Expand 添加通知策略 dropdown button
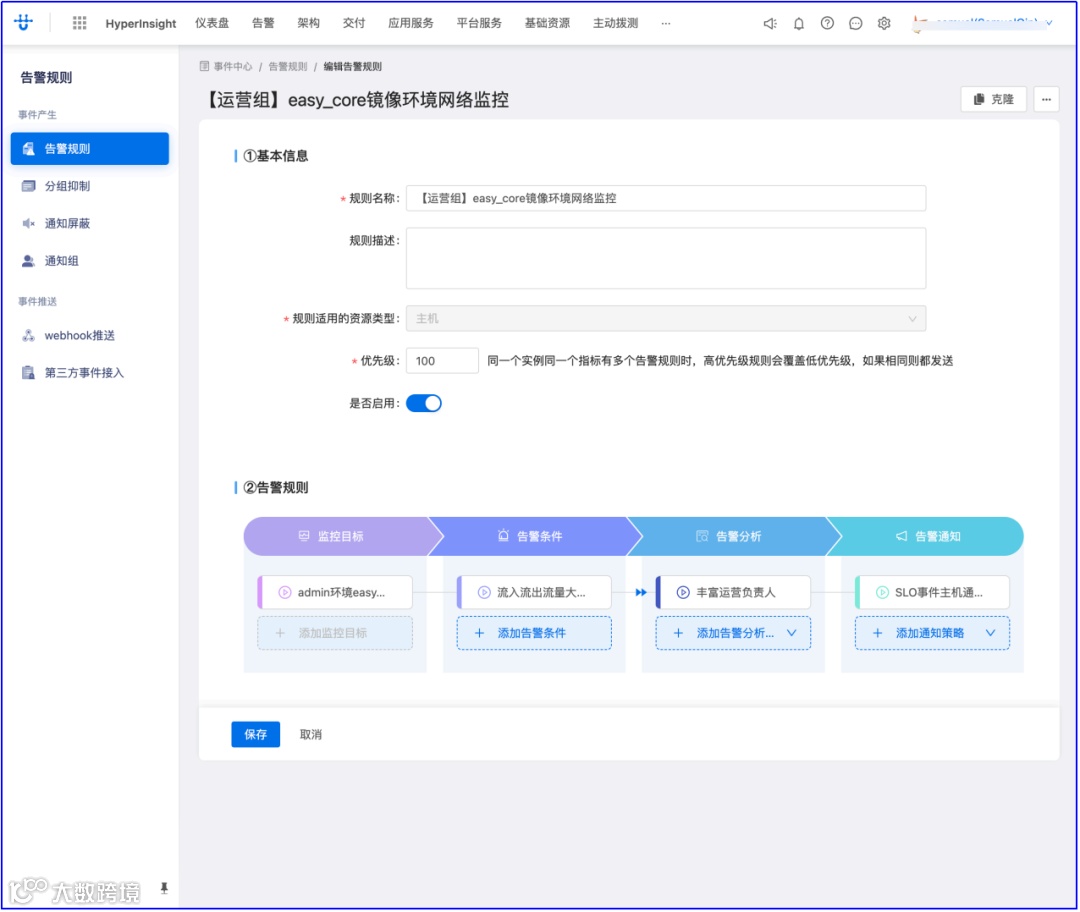 tap(933, 633)
